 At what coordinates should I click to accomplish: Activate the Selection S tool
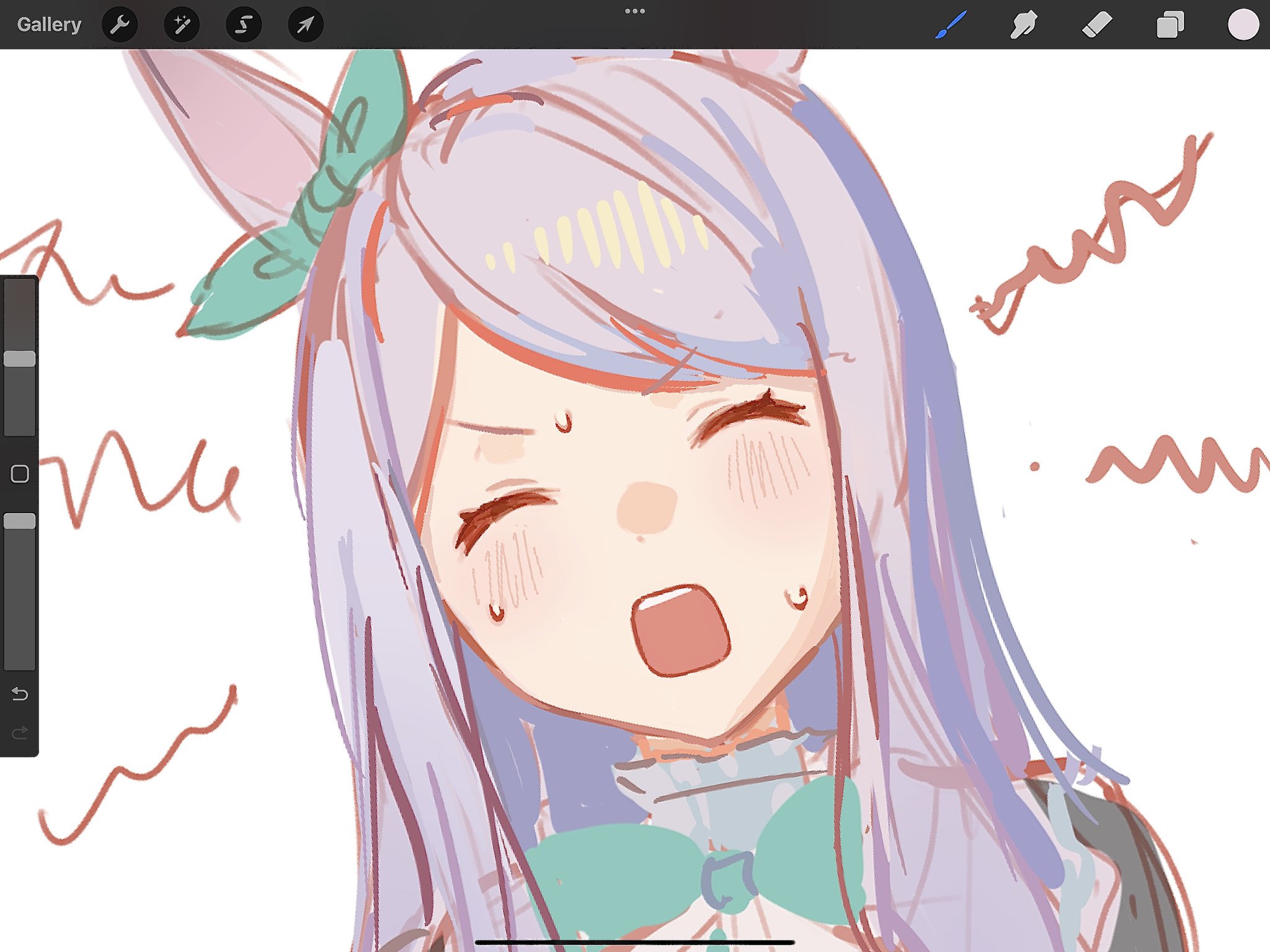(x=244, y=25)
